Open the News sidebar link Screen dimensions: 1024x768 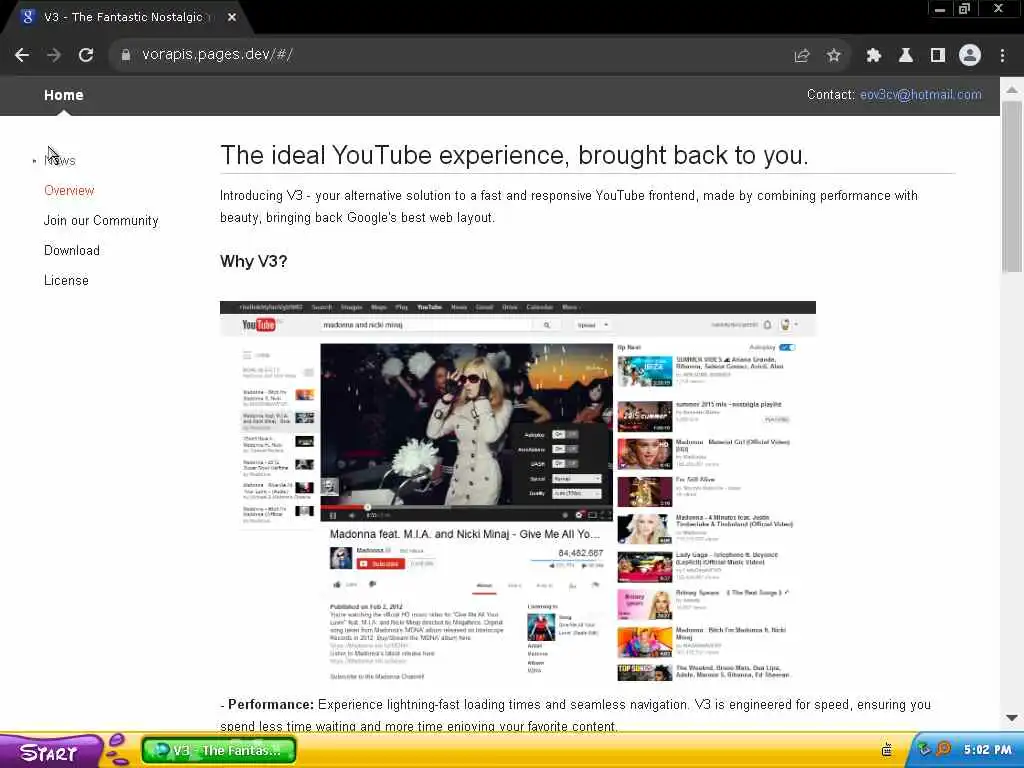pos(60,161)
